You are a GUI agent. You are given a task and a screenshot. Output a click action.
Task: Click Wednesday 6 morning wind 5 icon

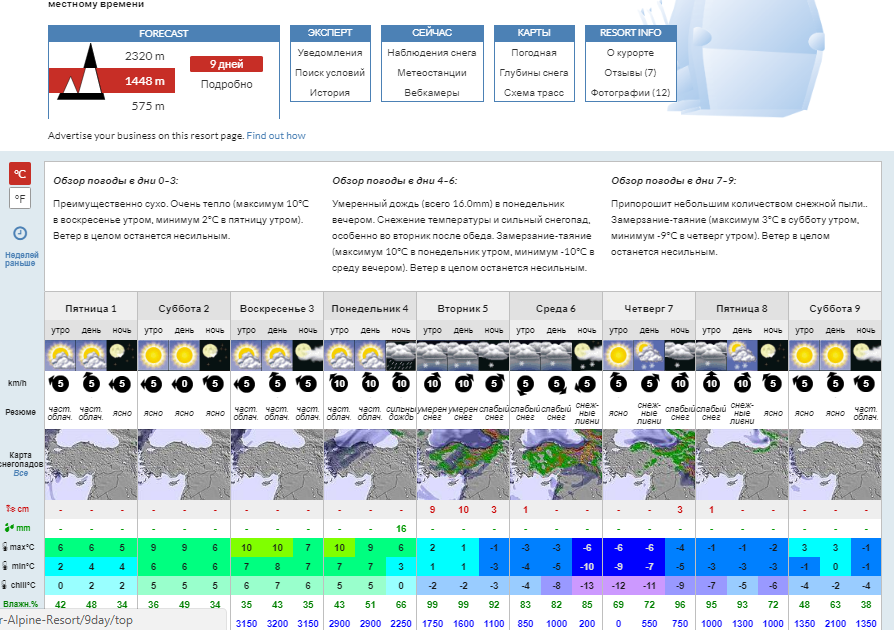coord(525,384)
